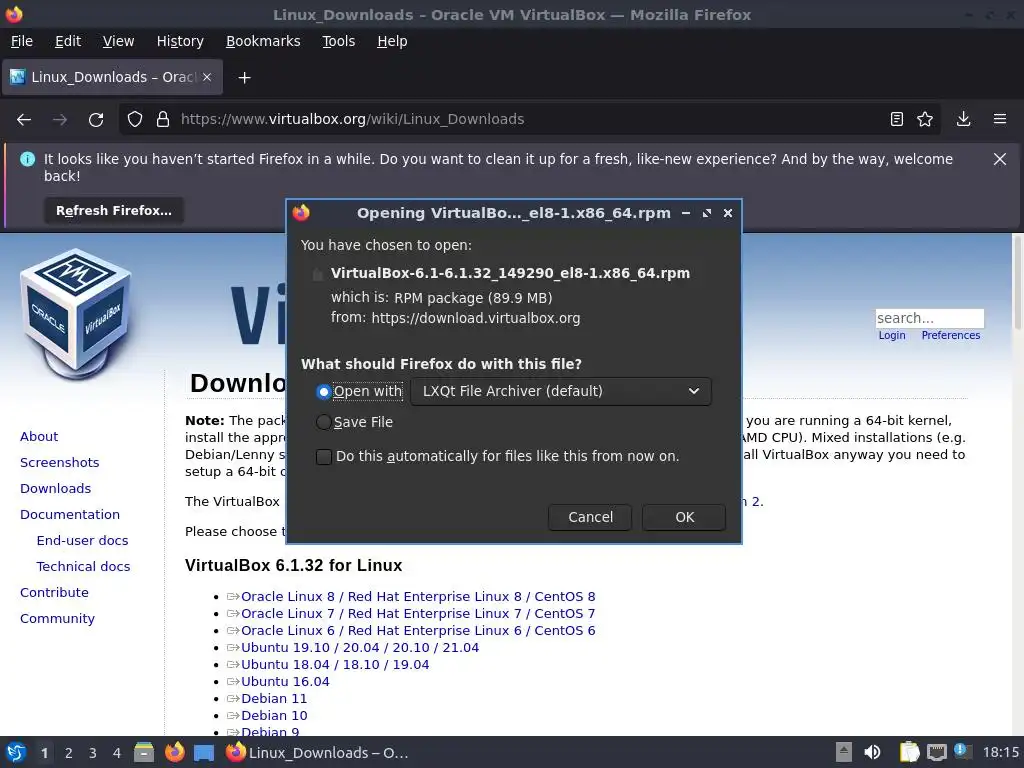Image resolution: width=1024 pixels, height=768 pixels.
Task: Click the Firefox icon in dialog title bar
Action: (x=301, y=213)
